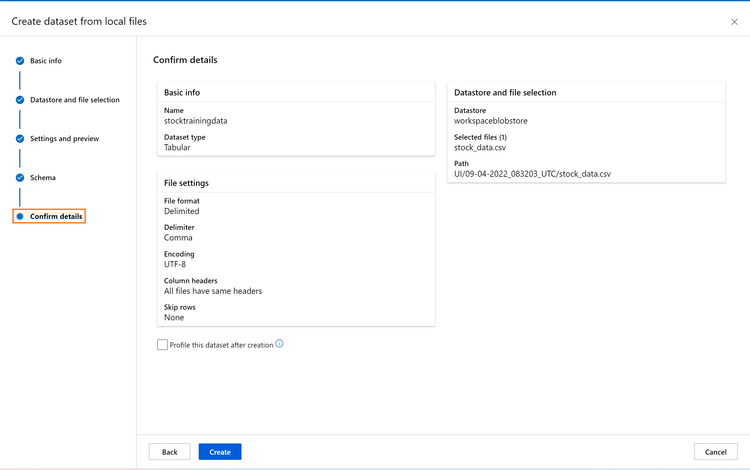Image resolution: width=750 pixels, height=470 pixels.
Task: Open the Datastore and file selection step
Action: pos(75,100)
